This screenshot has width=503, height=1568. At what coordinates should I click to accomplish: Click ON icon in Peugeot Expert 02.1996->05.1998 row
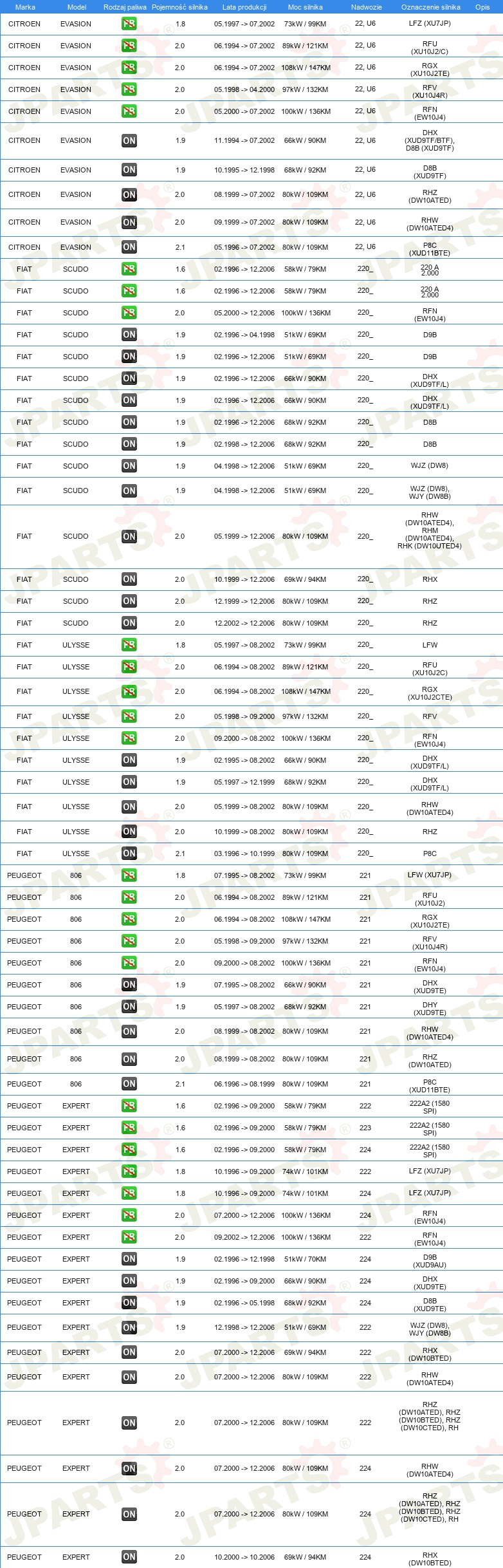[x=129, y=1303]
